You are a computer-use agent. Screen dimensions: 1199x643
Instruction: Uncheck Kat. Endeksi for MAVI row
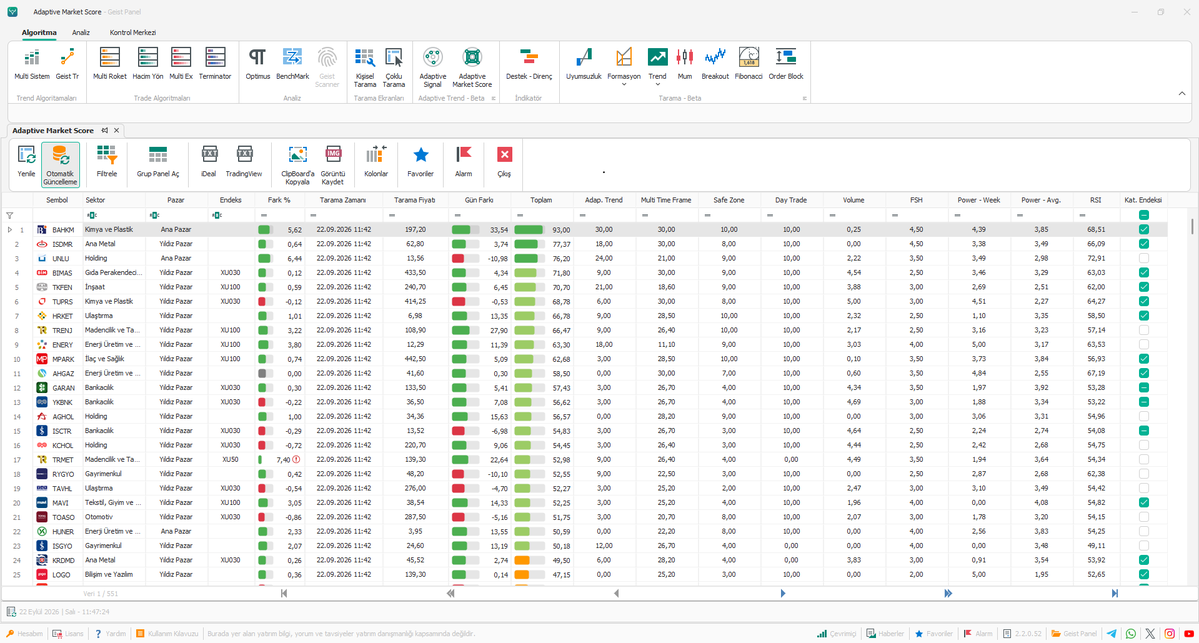(x=1144, y=502)
